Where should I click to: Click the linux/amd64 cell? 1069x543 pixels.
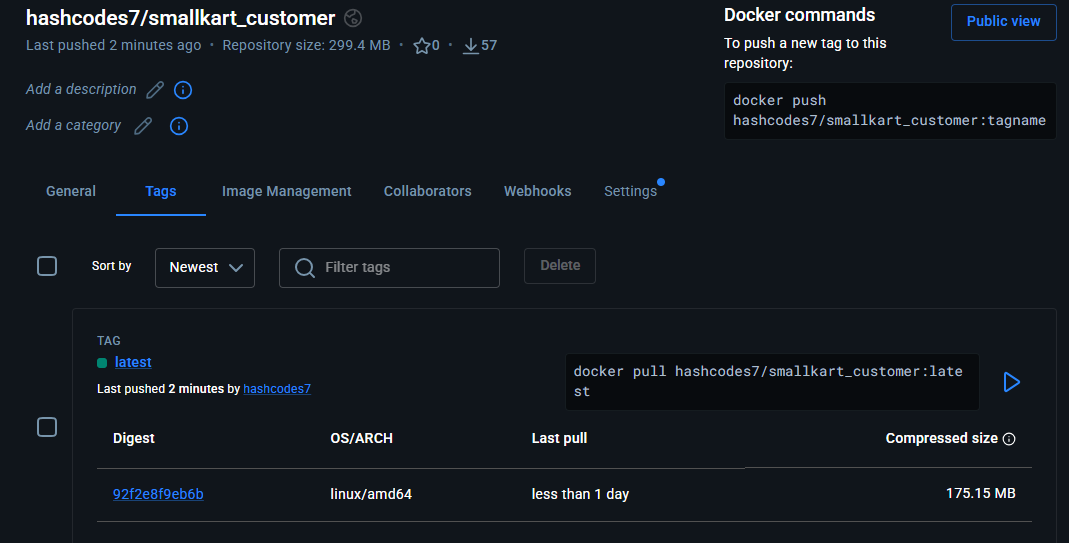(371, 494)
